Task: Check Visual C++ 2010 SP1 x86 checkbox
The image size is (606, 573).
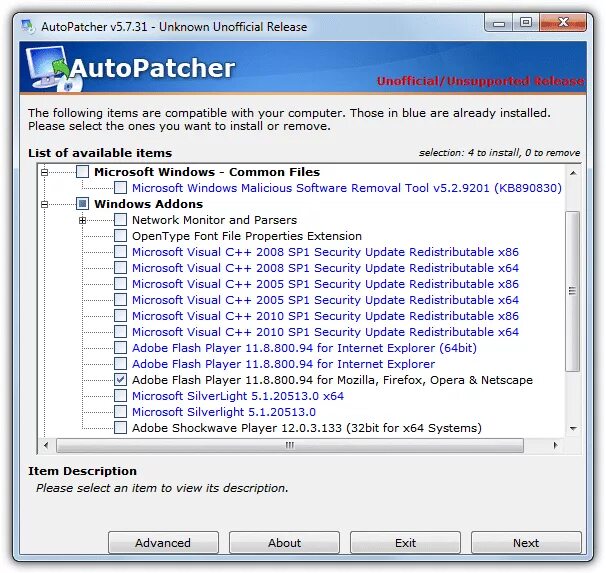Action: click(121, 316)
